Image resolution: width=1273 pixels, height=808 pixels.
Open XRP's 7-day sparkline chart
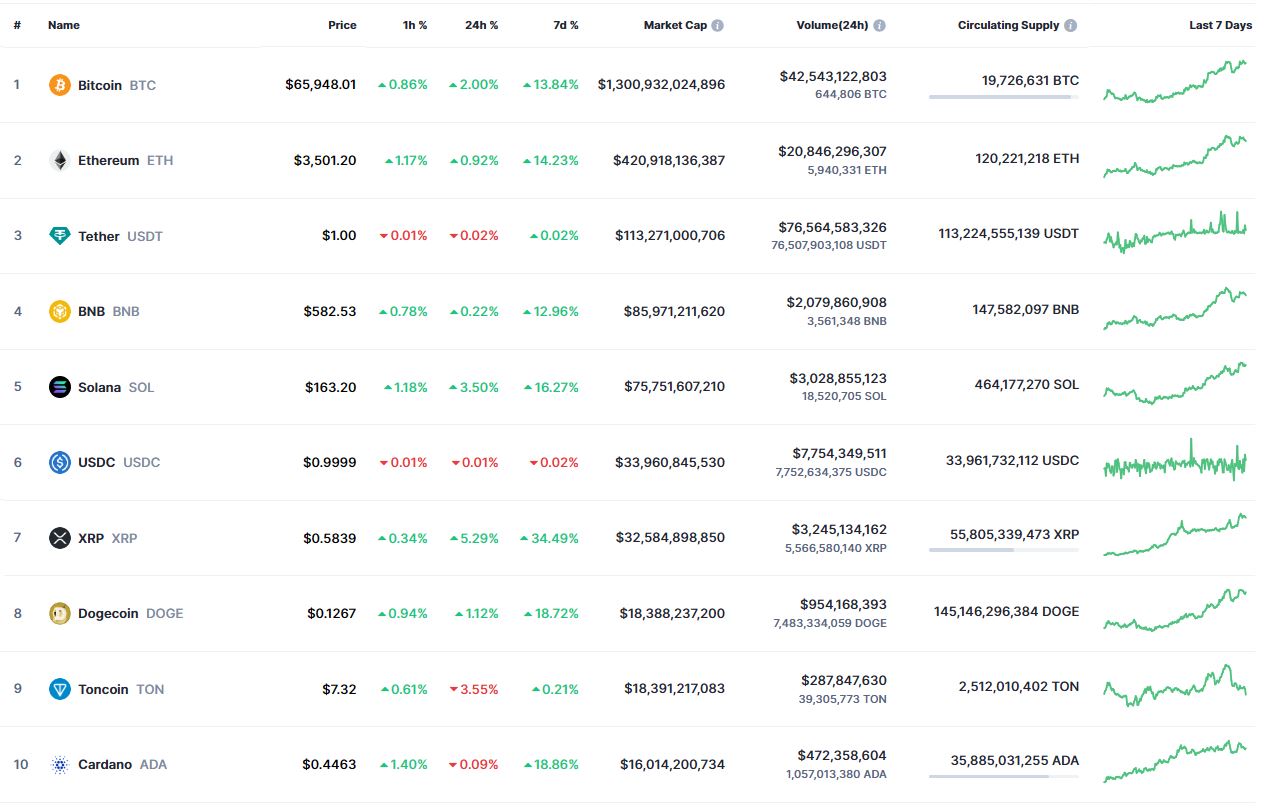pos(1175,535)
